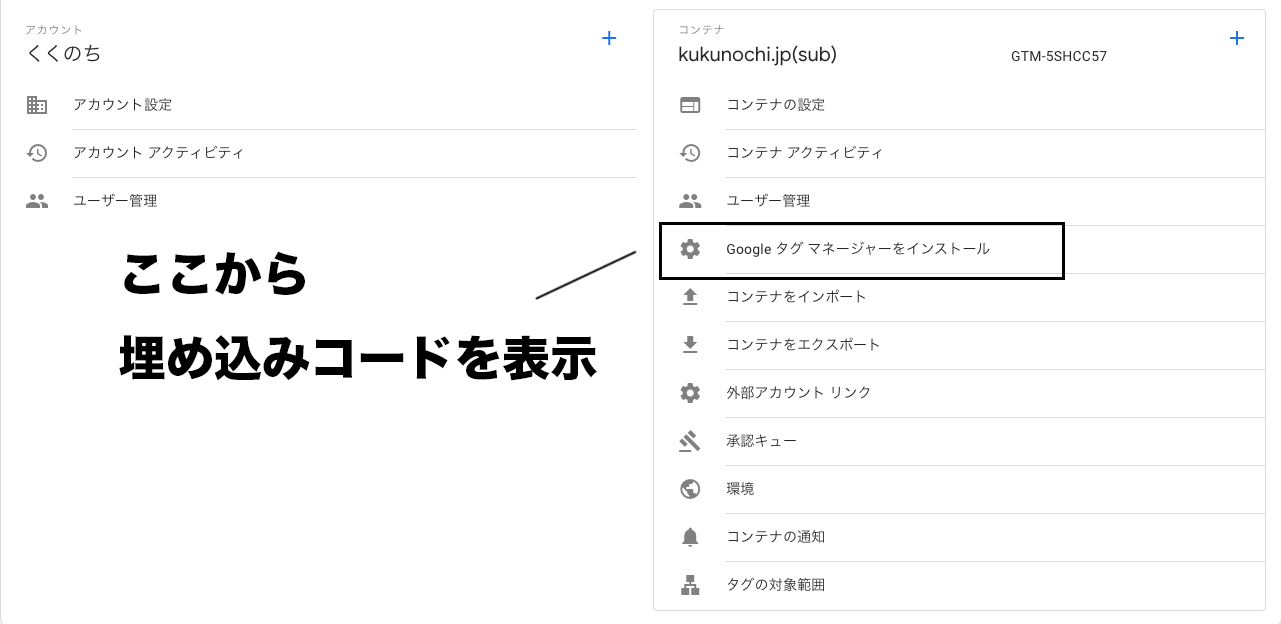Open 外部アカウント リンク settings

pyautogui.click(x=799, y=393)
